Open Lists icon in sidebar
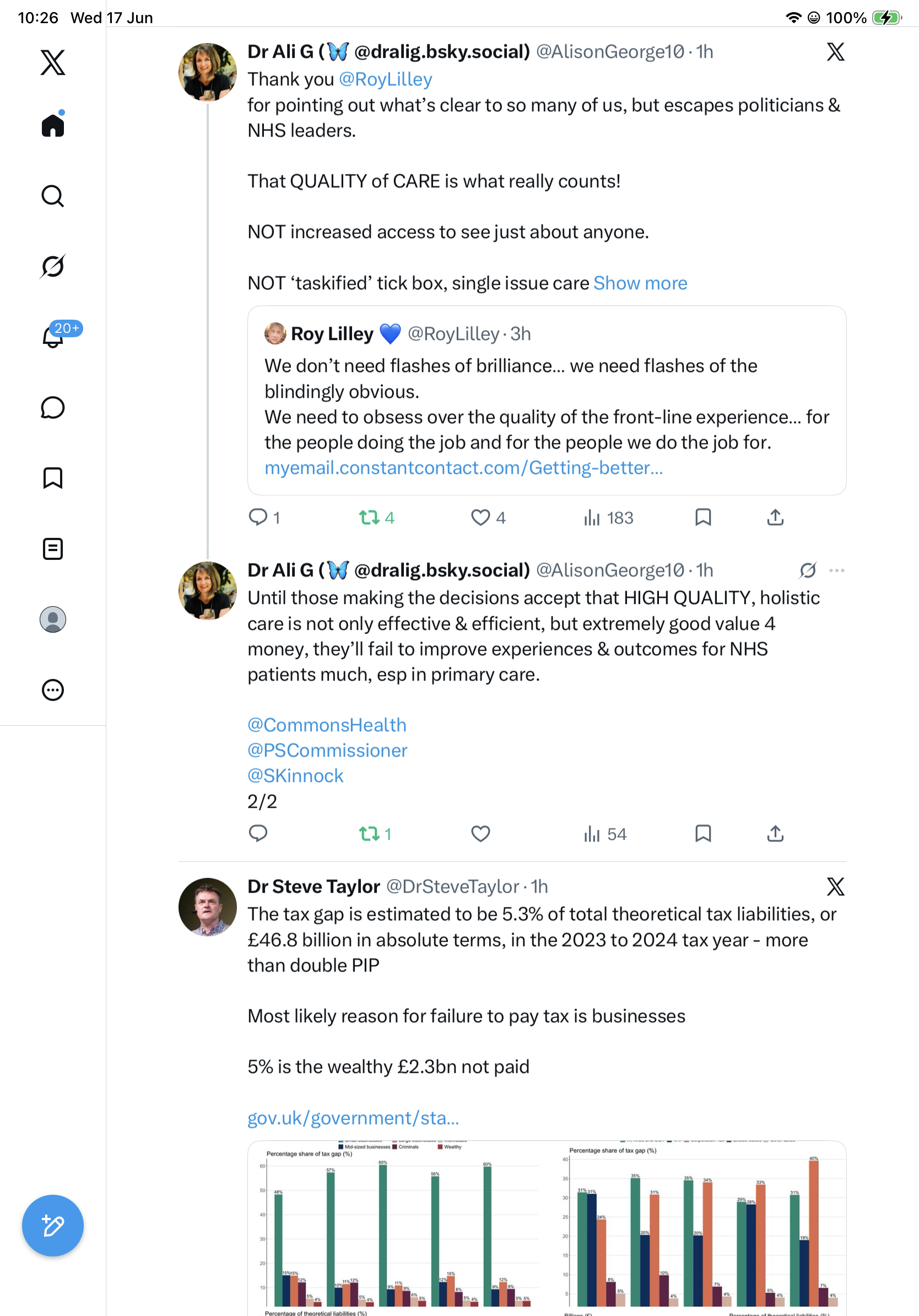The height and width of the screenshot is (1316, 919). 53,548
